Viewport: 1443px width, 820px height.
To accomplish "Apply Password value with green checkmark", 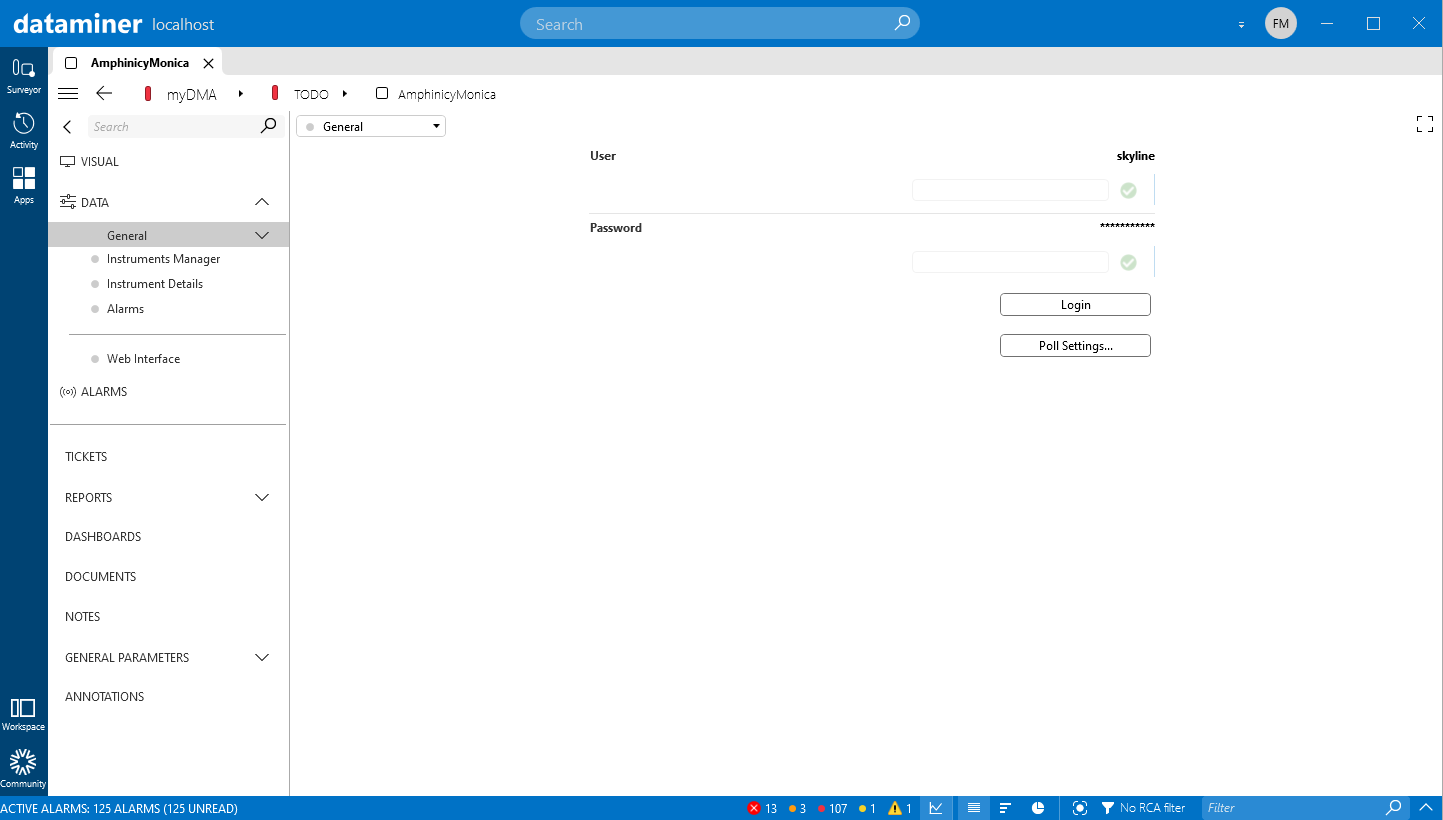I will [1128, 262].
